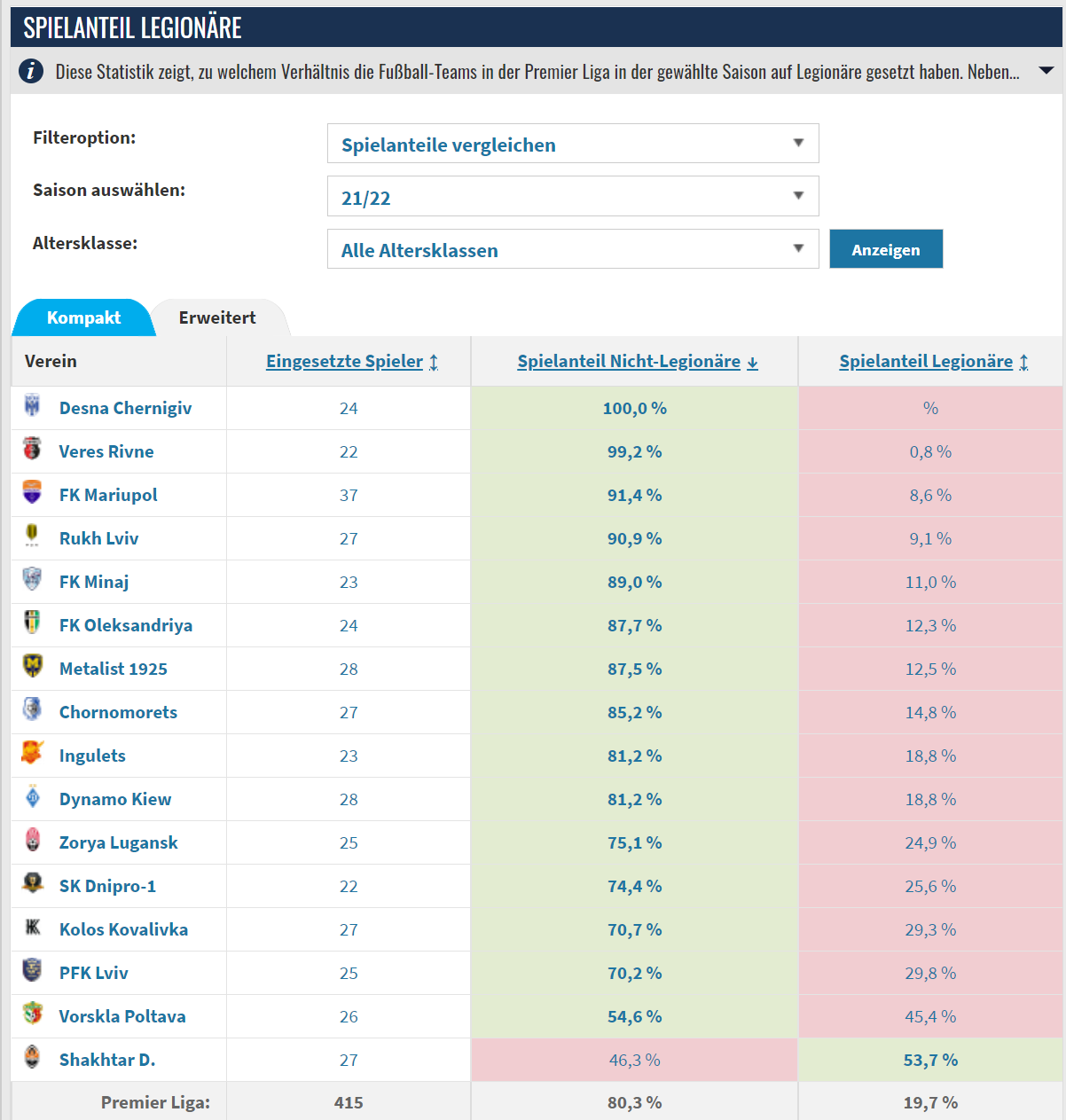This screenshot has width=1066, height=1120.
Task: Click the Anzeigen button
Action: click(x=886, y=249)
